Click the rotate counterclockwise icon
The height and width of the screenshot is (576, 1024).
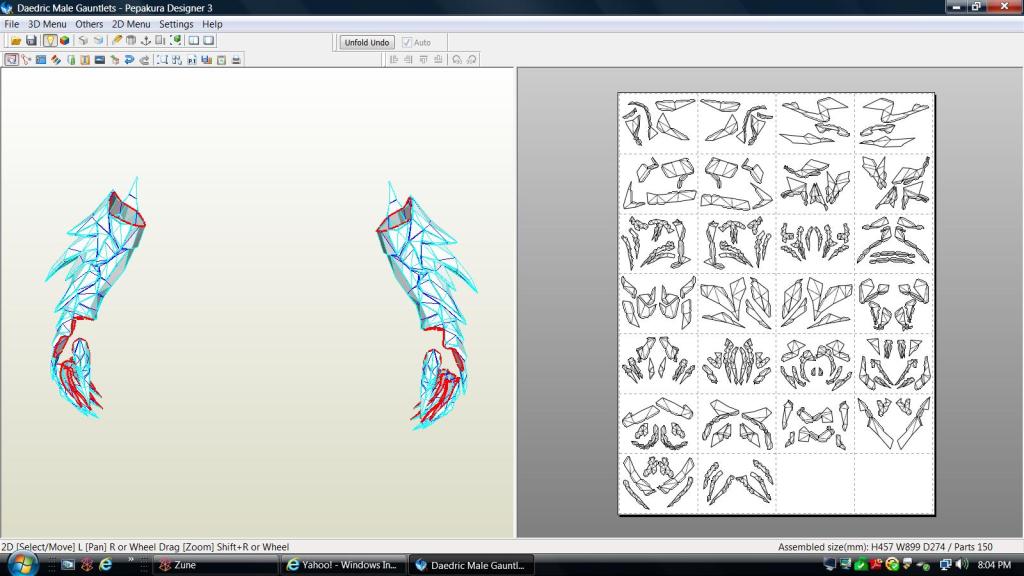pyautogui.click(x=456, y=59)
